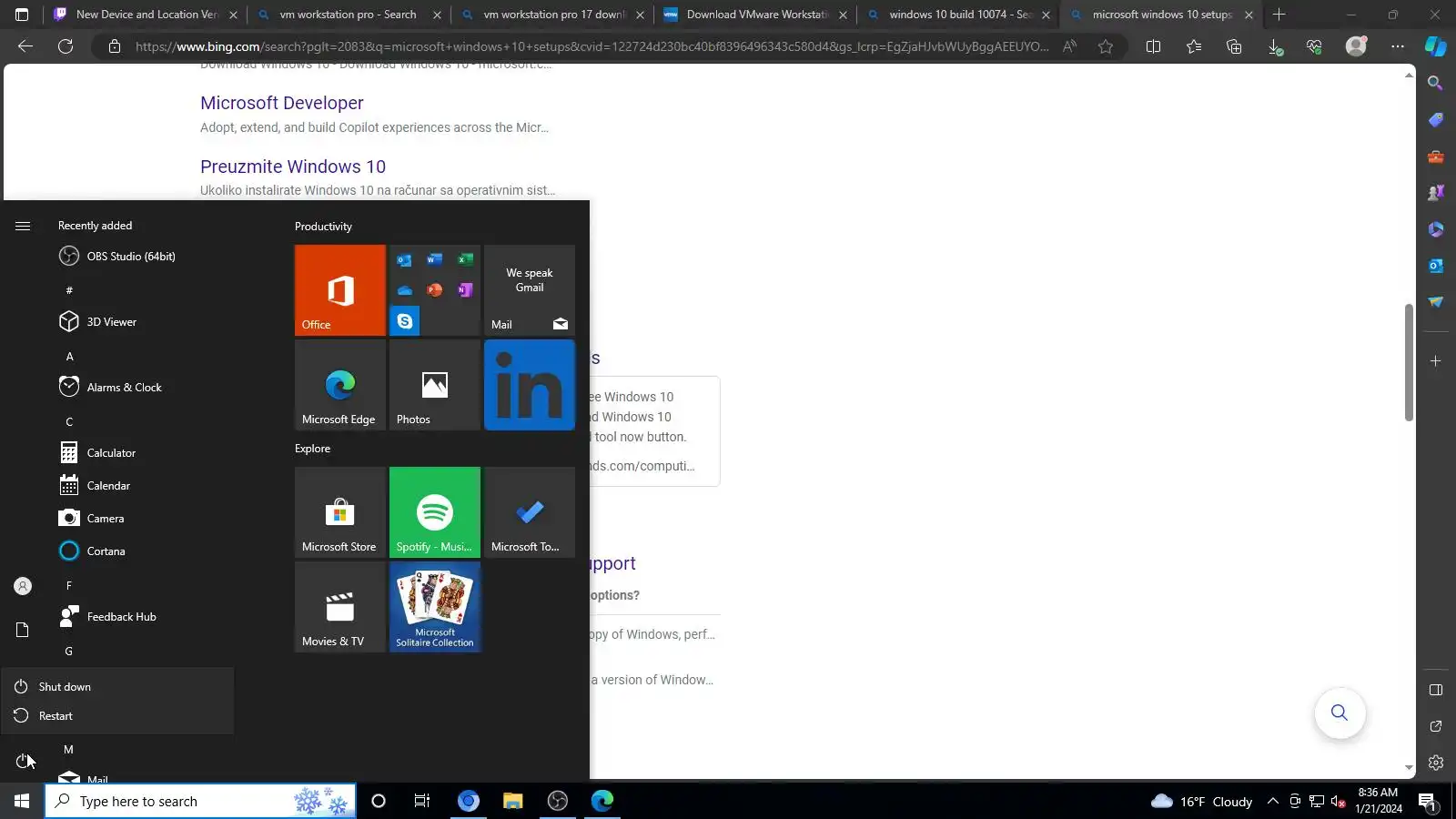Viewport: 1456px width, 819px height.
Task: Open Outlook icon in Edge sidebar
Action: tap(1436, 266)
